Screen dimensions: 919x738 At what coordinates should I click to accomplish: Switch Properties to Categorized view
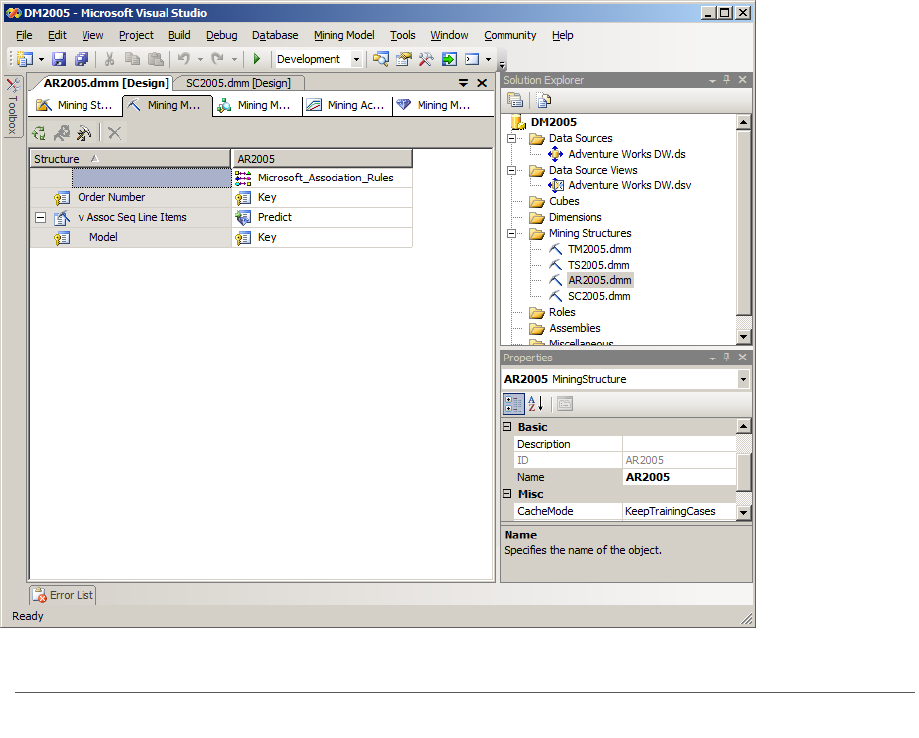[513, 404]
